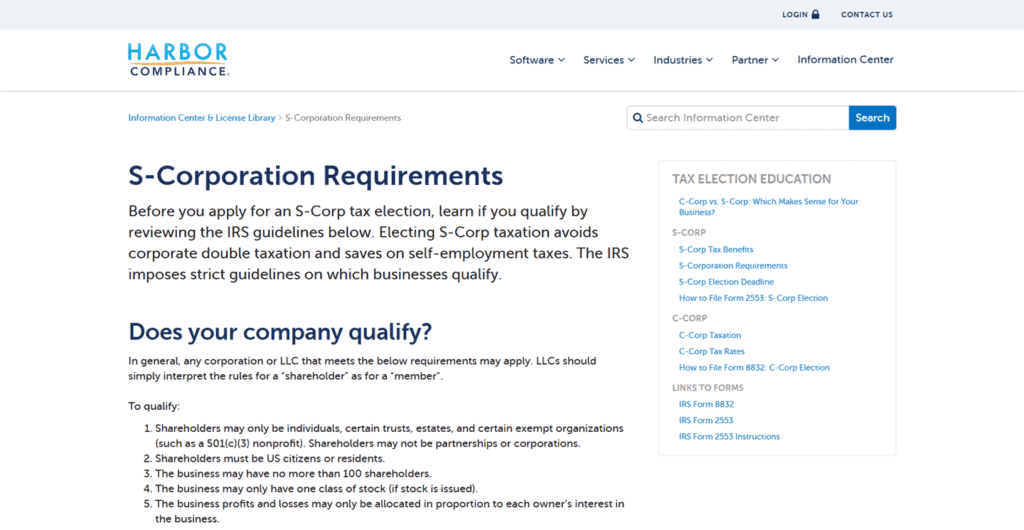Click the S-Corporation Requirements breadcrumb text
This screenshot has height=530, width=1024.
(x=343, y=118)
